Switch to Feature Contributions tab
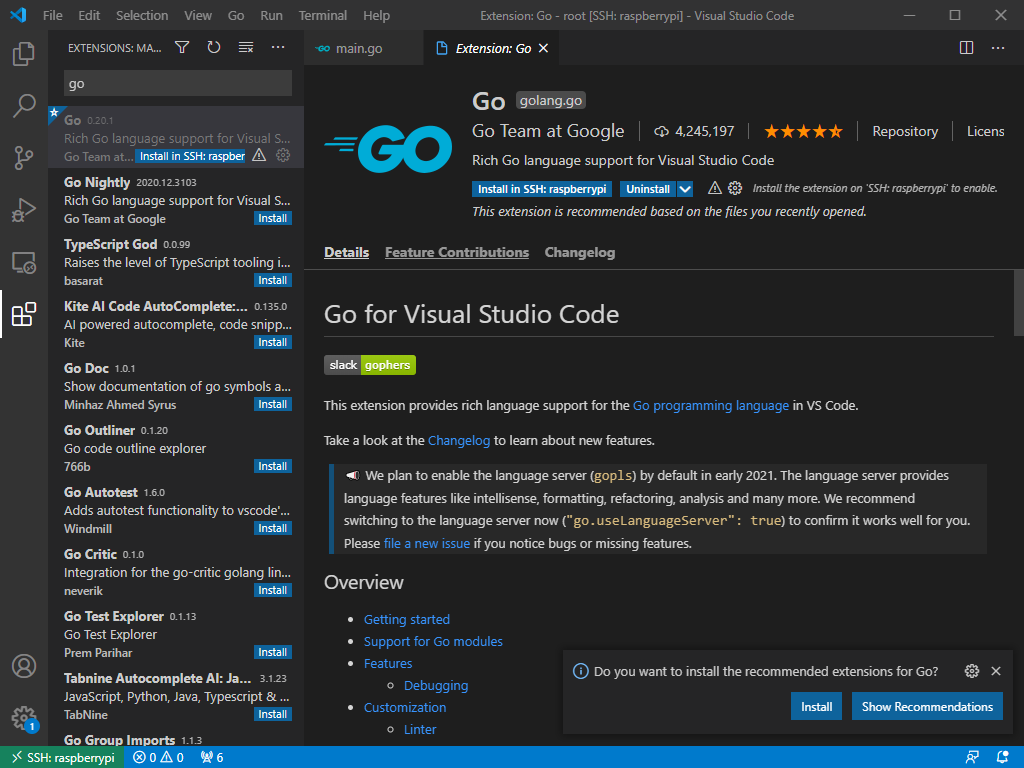1024x768 pixels. point(456,252)
